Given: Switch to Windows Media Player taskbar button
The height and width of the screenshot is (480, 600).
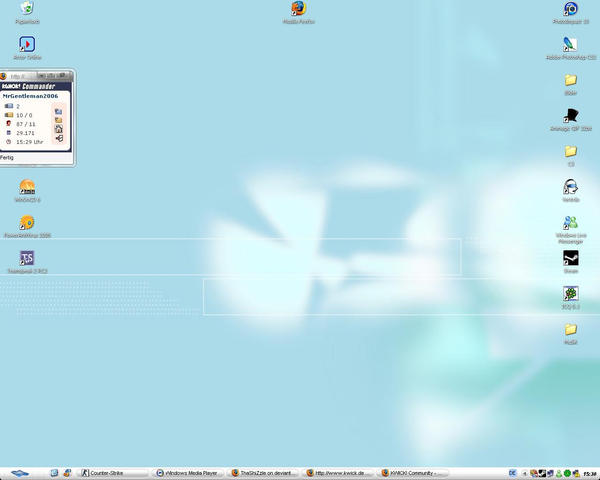Looking at the screenshot, I should click(188, 473).
